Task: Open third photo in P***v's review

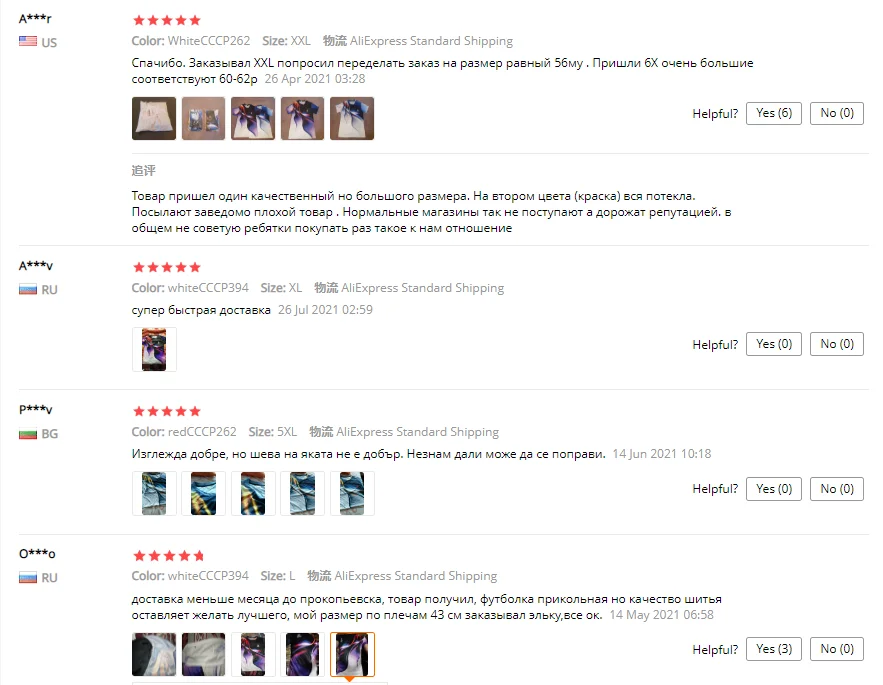Action: (x=253, y=493)
